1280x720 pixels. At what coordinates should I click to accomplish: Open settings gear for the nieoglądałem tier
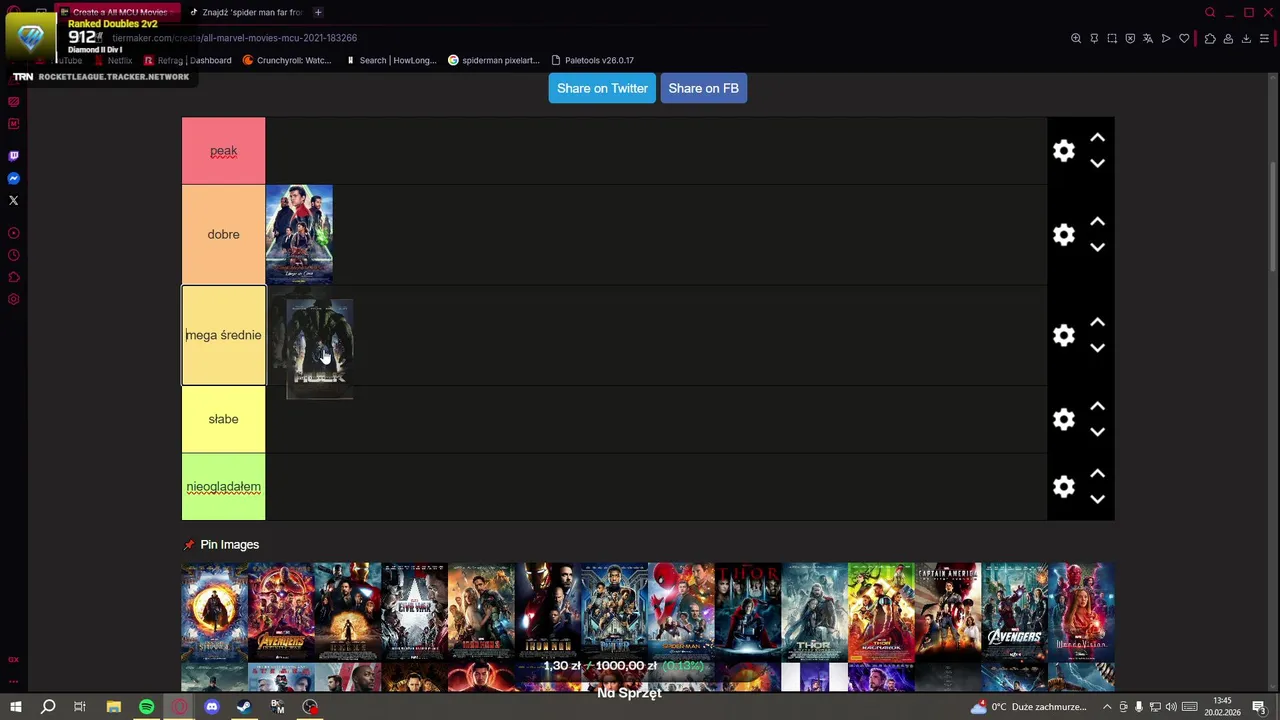click(x=1064, y=487)
